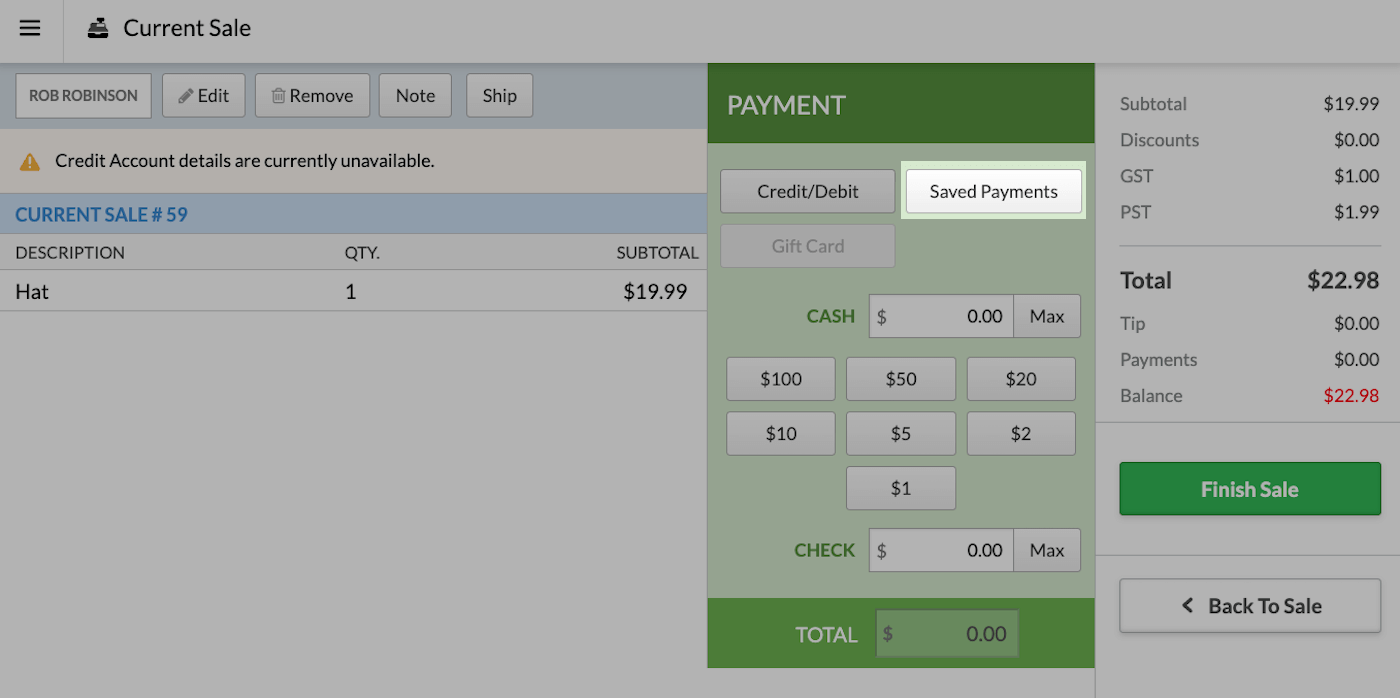Click the Current Sale page title

click(x=187, y=28)
